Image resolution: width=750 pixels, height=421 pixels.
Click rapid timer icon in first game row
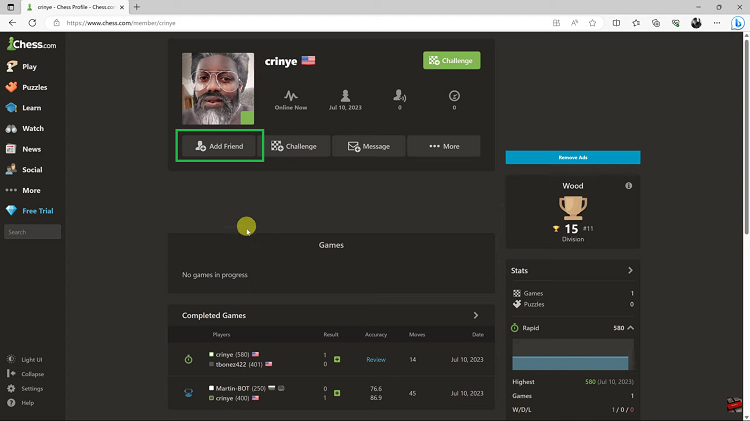pos(188,359)
